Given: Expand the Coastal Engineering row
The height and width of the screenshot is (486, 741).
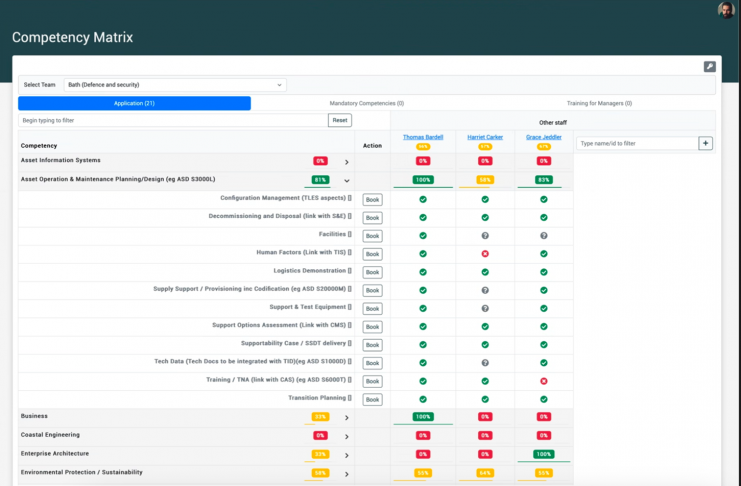Looking at the screenshot, I should (346, 437).
